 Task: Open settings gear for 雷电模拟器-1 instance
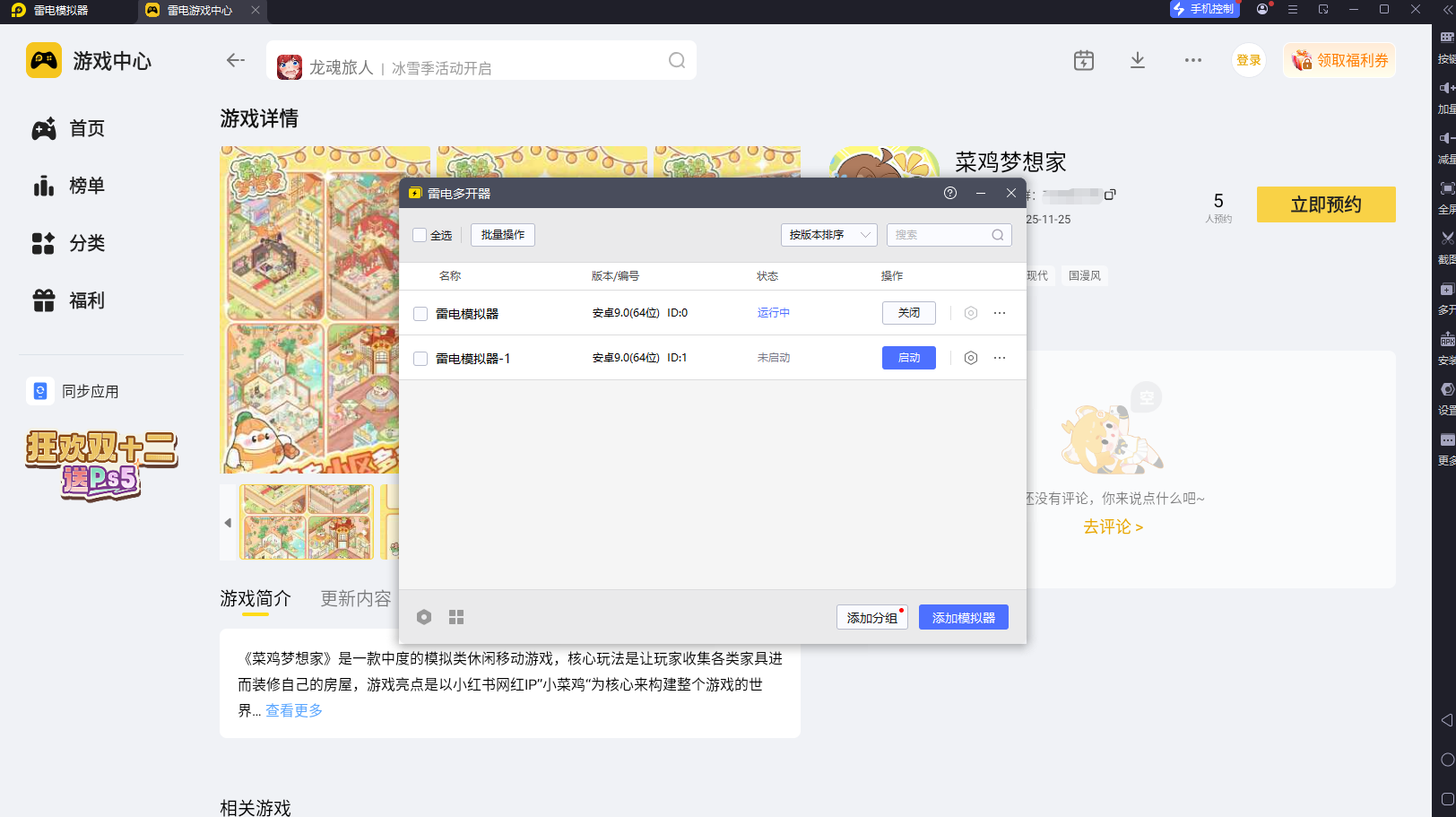[x=970, y=357]
